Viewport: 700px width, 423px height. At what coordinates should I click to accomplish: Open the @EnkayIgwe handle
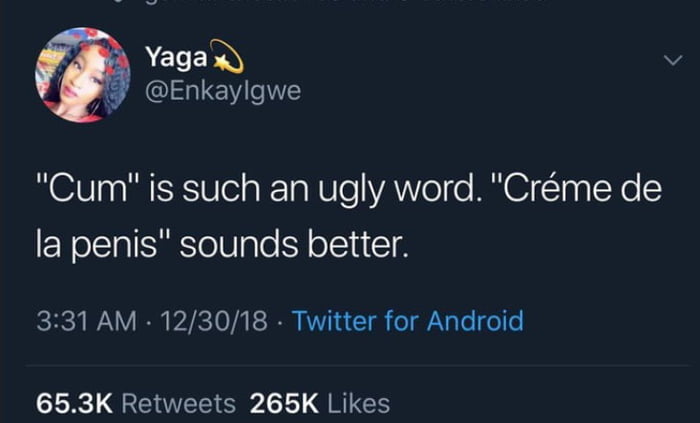(x=223, y=91)
